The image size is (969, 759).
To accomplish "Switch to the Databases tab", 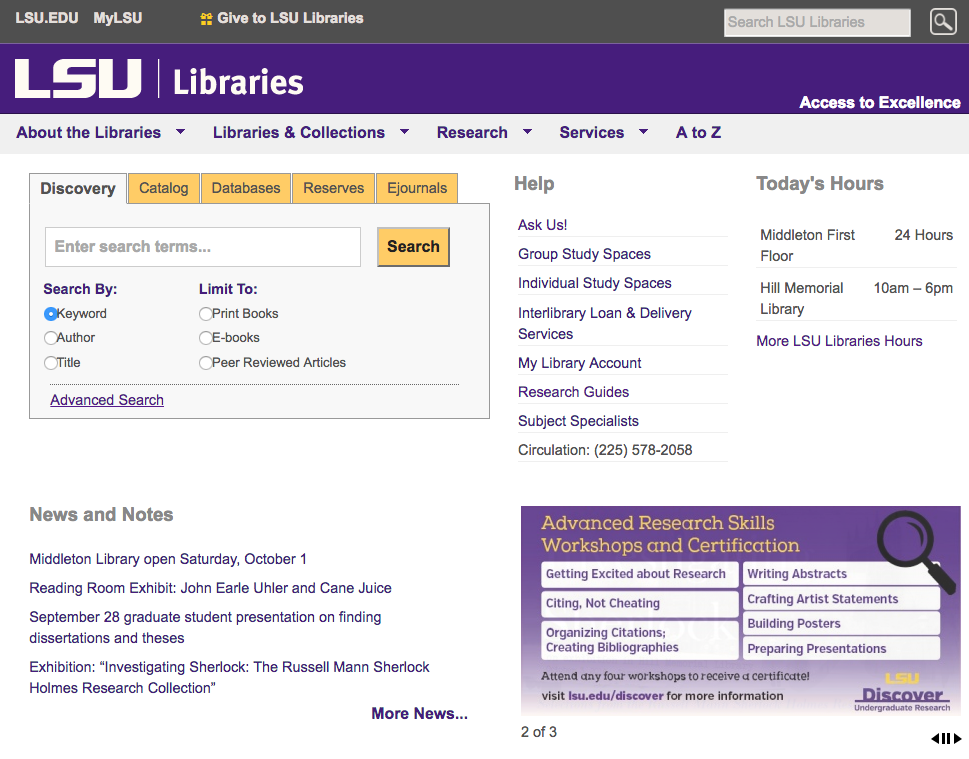I will (246, 188).
